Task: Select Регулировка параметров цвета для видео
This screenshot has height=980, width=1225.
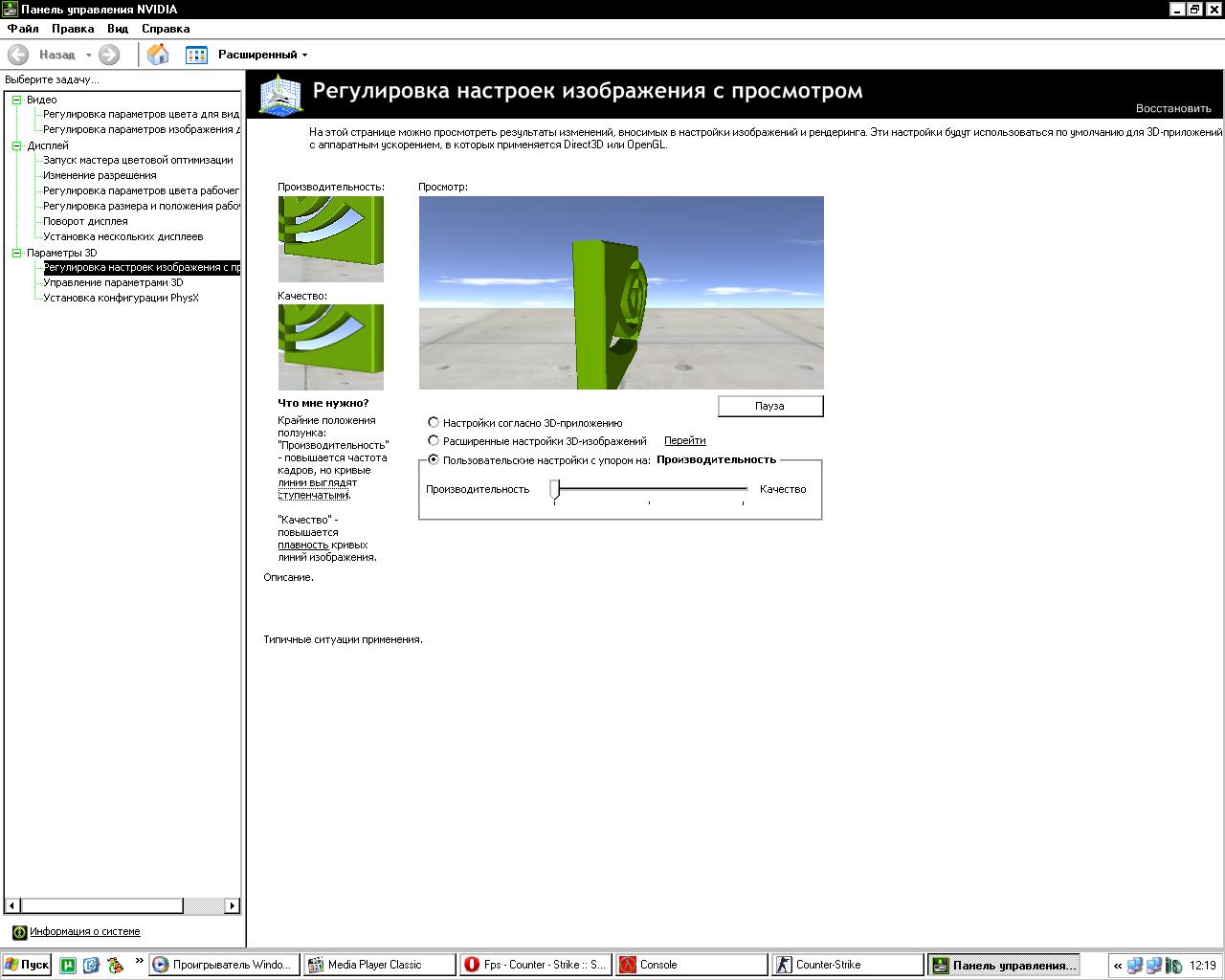Action: [141, 114]
